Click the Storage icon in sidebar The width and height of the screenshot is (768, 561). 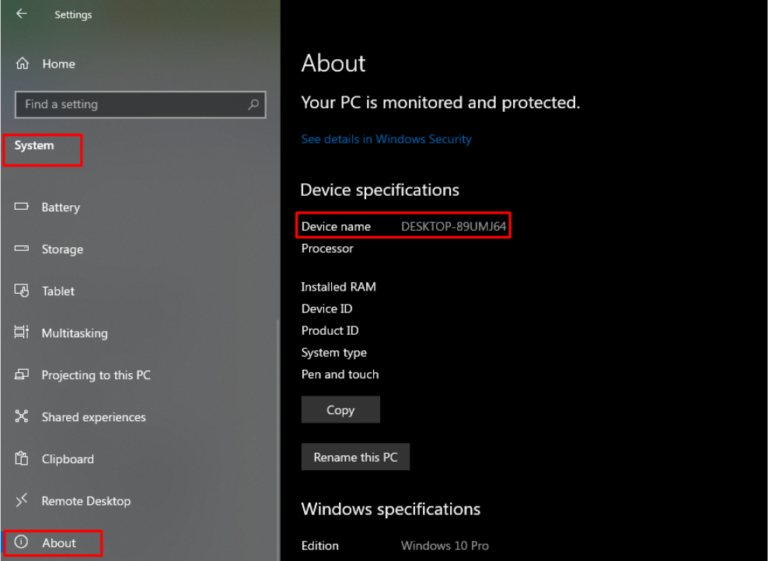(22, 249)
